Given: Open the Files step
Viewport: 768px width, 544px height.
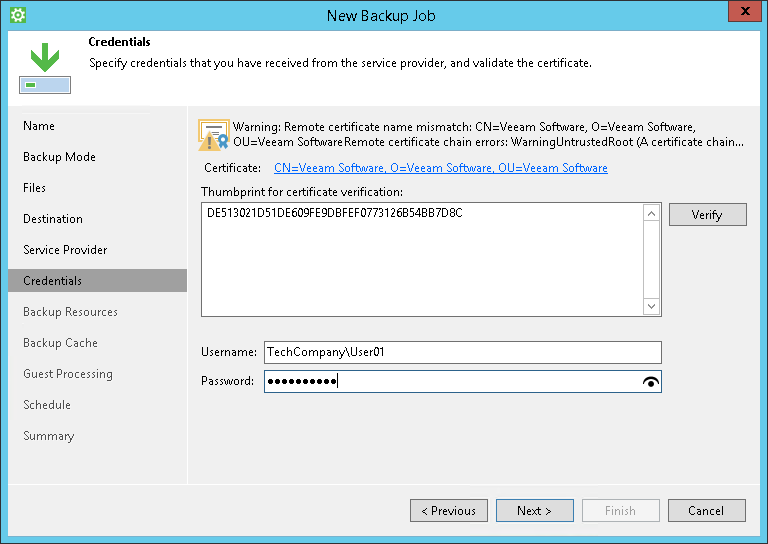Looking at the screenshot, I should (x=35, y=188).
